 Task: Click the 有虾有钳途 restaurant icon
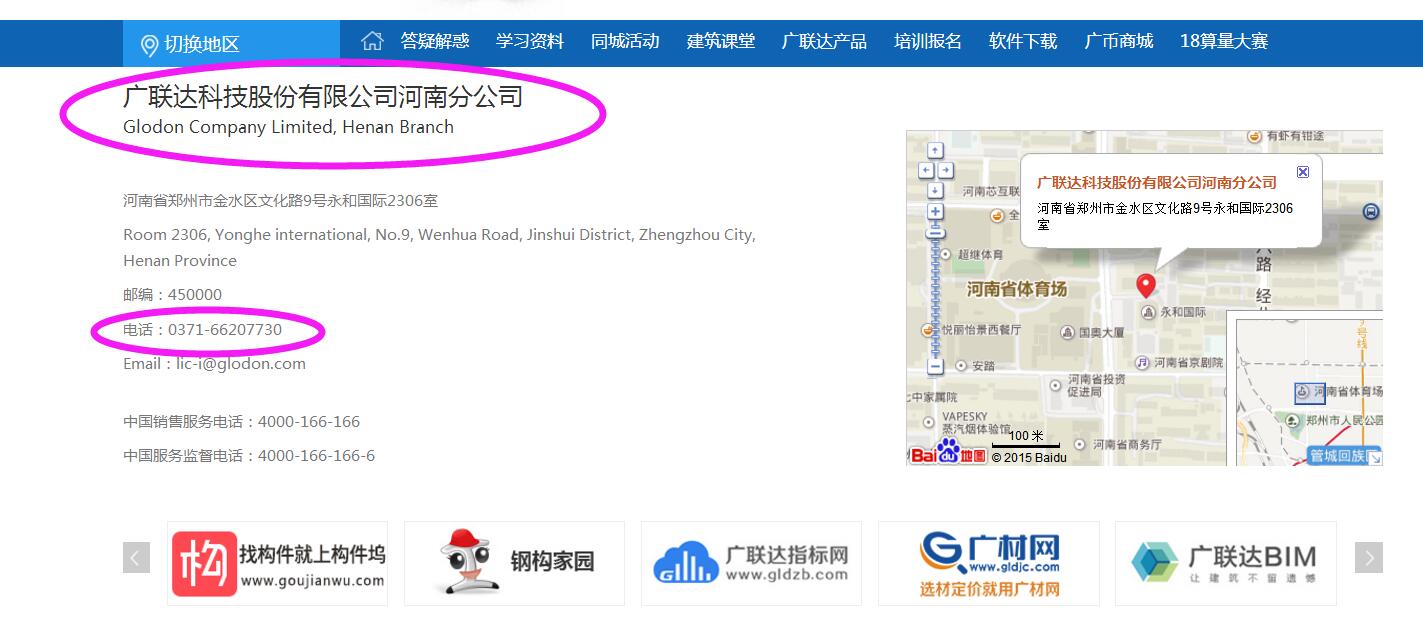click(1256, 136)
